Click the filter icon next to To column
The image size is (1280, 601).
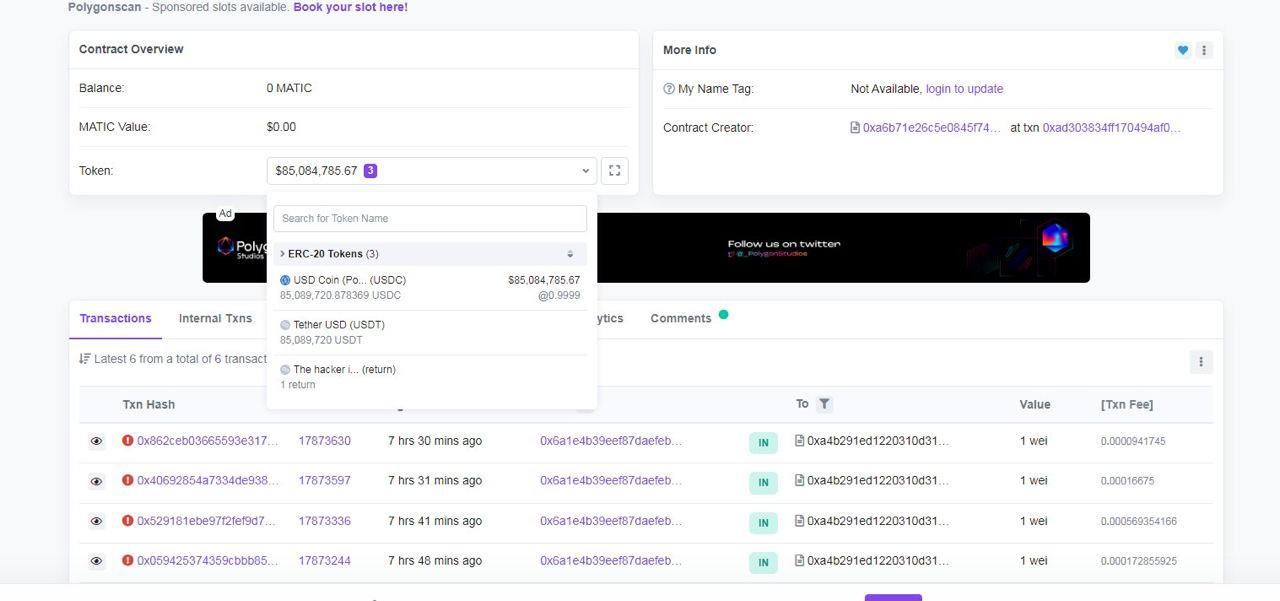coord(824,404)
